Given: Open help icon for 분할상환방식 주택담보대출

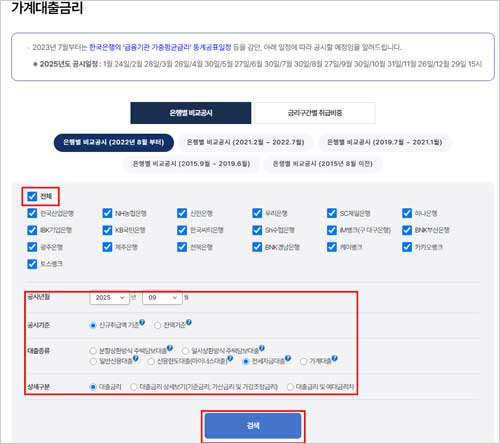Looking at the screenshot, I should [170, 348].
